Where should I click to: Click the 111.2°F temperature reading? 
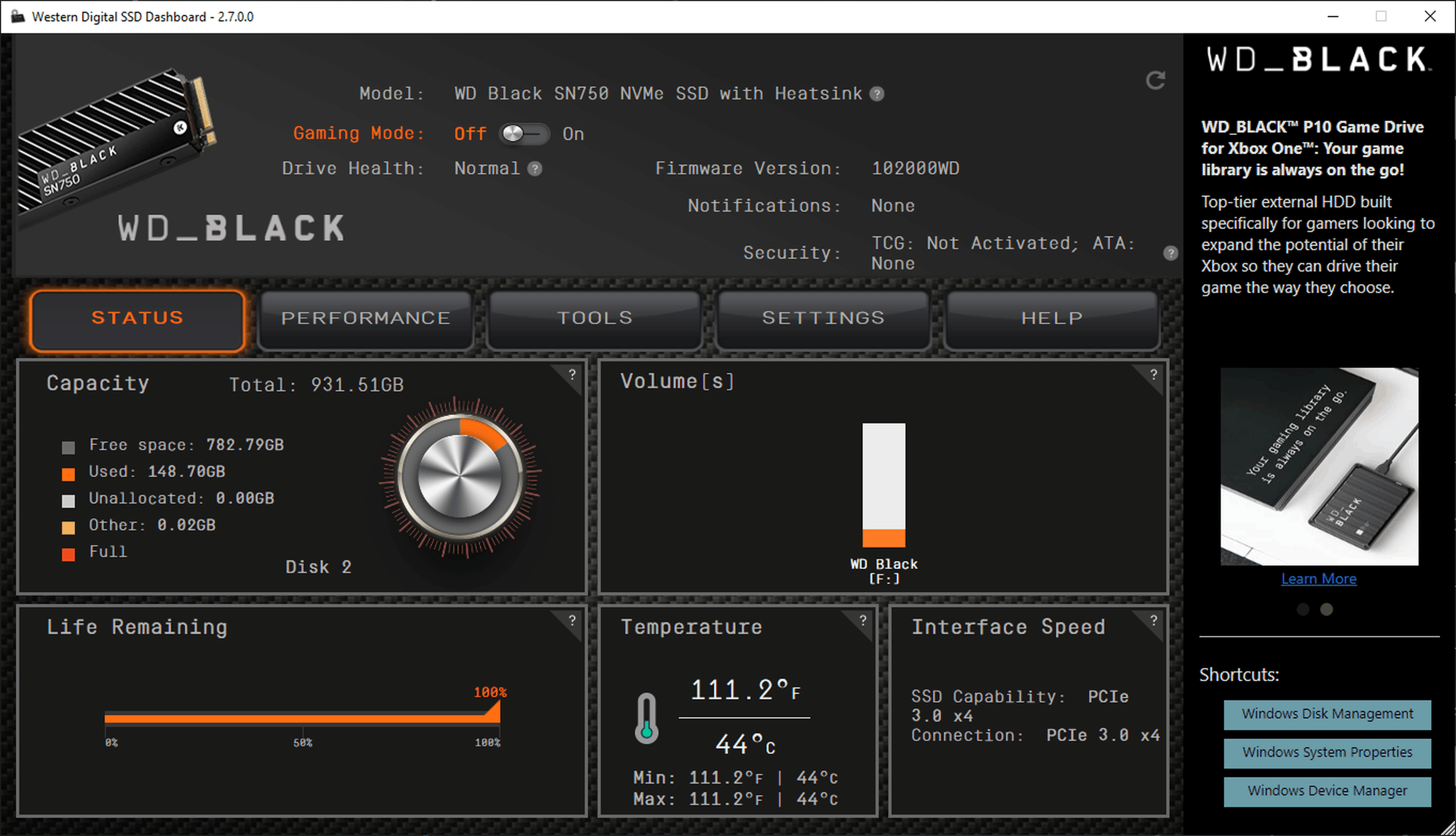pos(746,691)
